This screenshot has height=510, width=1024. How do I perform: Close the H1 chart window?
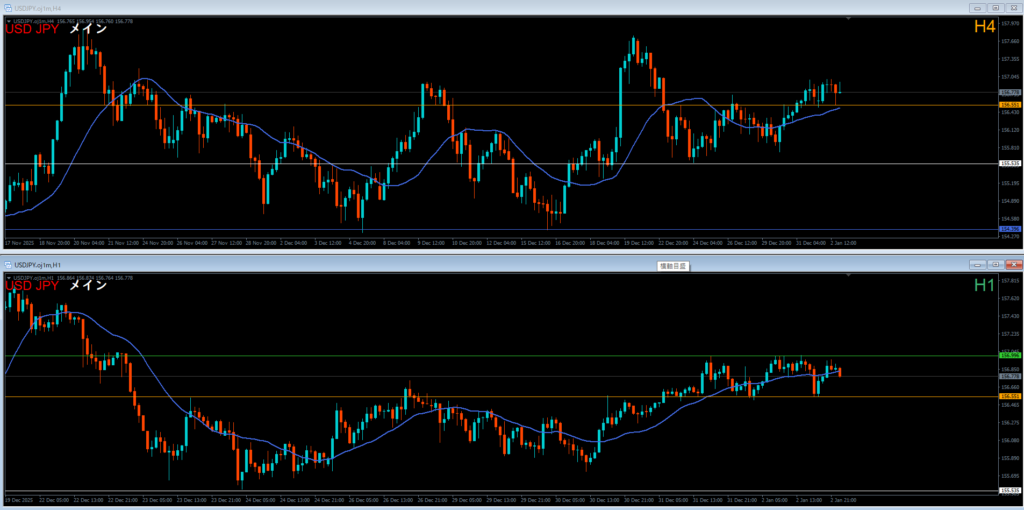pos(1012,265)
